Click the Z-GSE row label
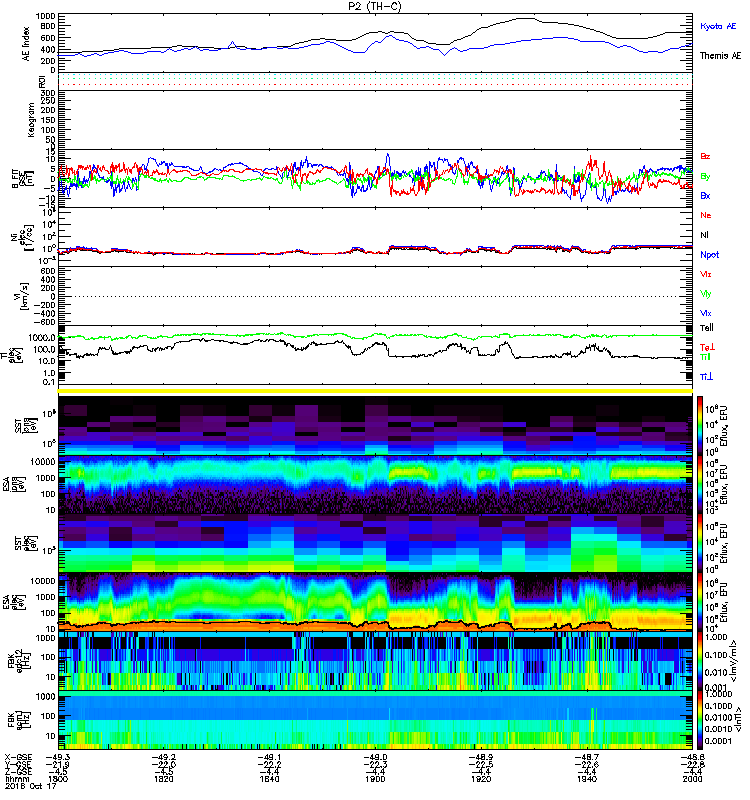 (x=18, y=772)
